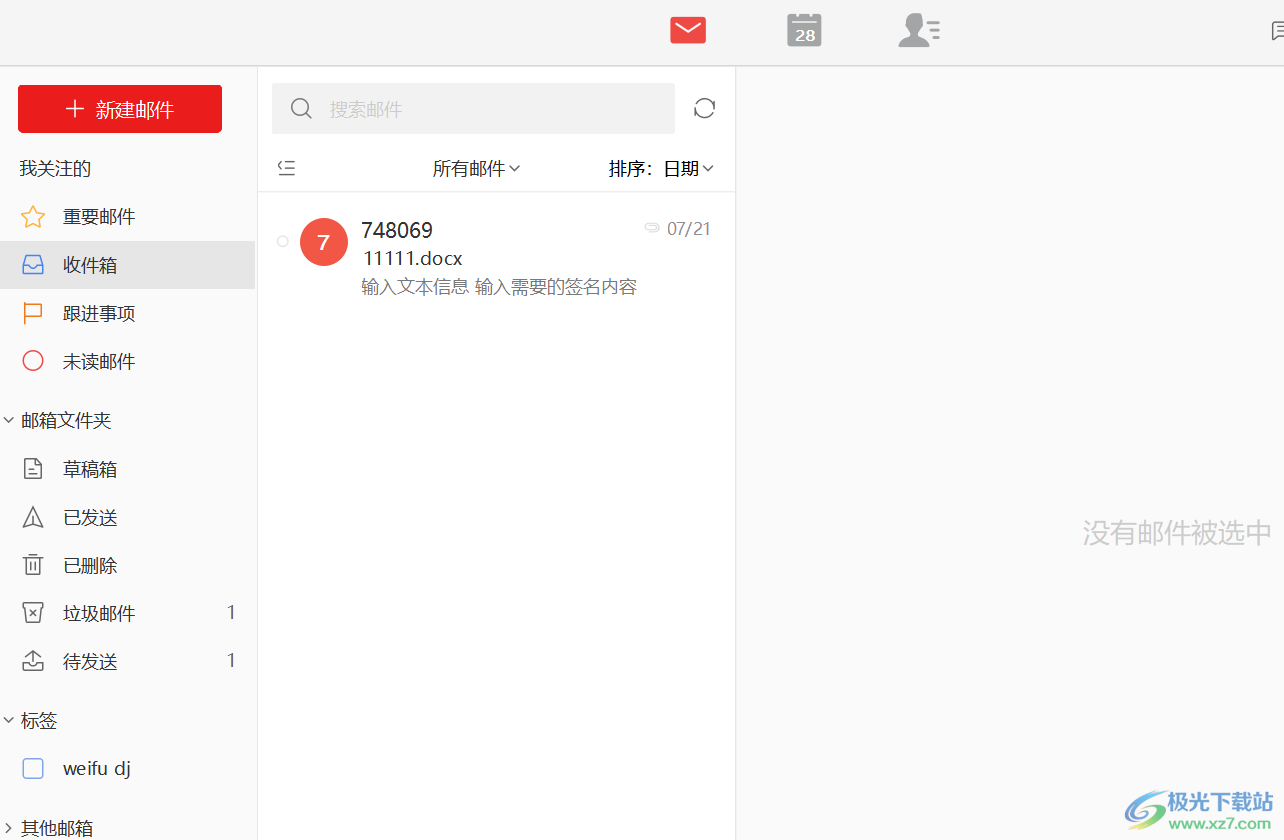Click the star icon for 重要邮件
1284x840 pixels.
pos(33,217)
